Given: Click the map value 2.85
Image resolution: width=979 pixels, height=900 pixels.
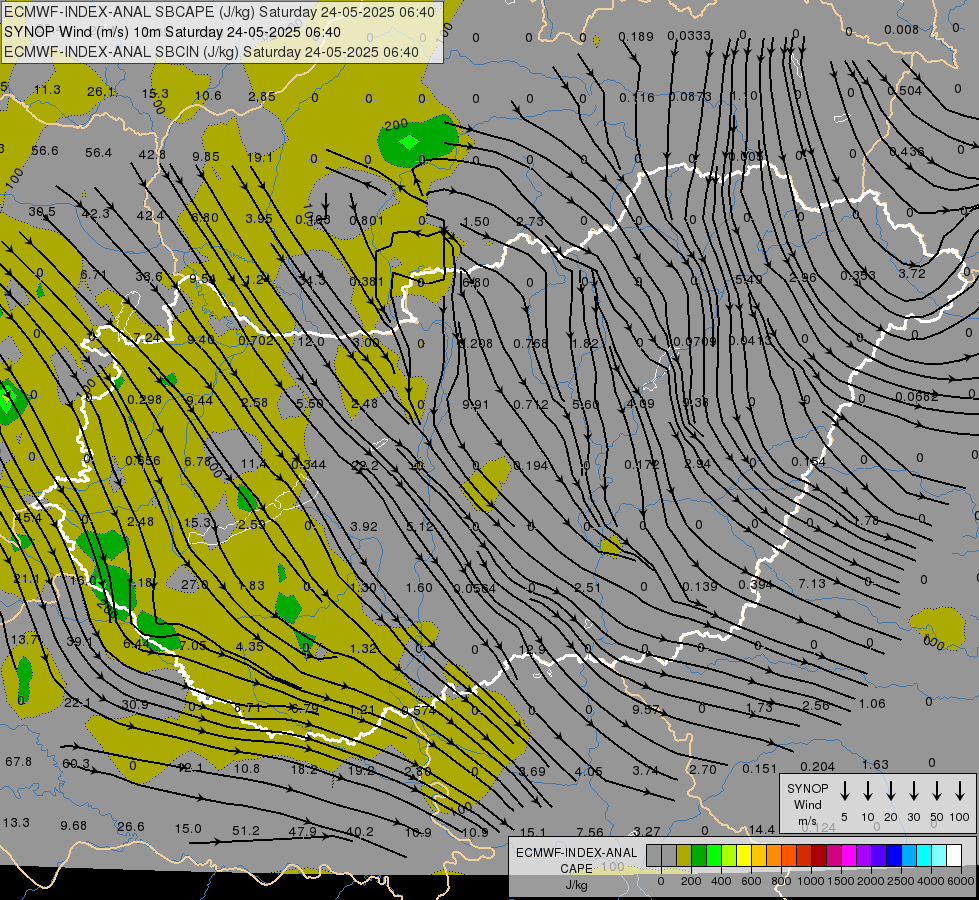Looking at the screenshot, I should (262, 96).
